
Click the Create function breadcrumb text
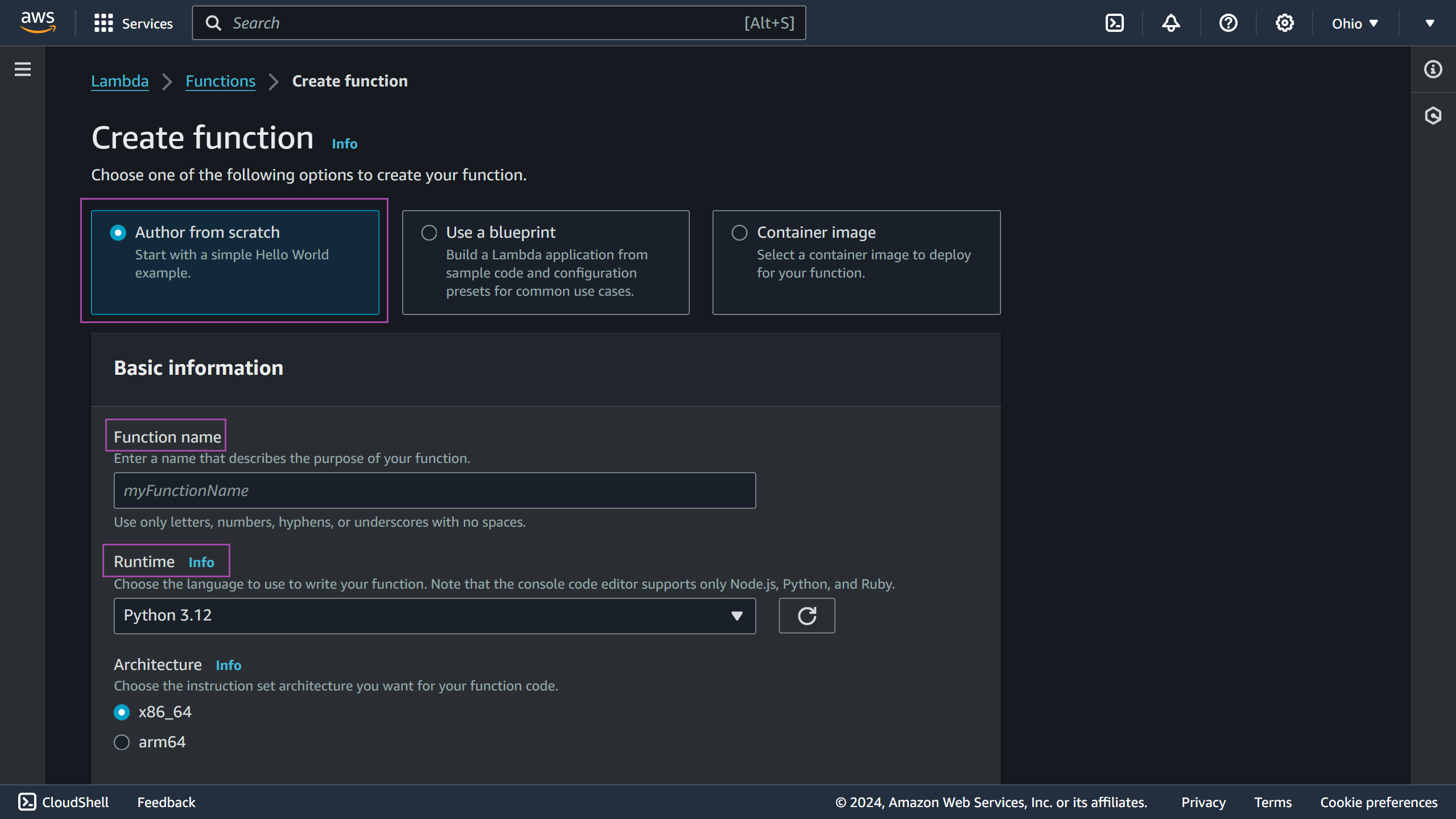click(x=350, y=81)
